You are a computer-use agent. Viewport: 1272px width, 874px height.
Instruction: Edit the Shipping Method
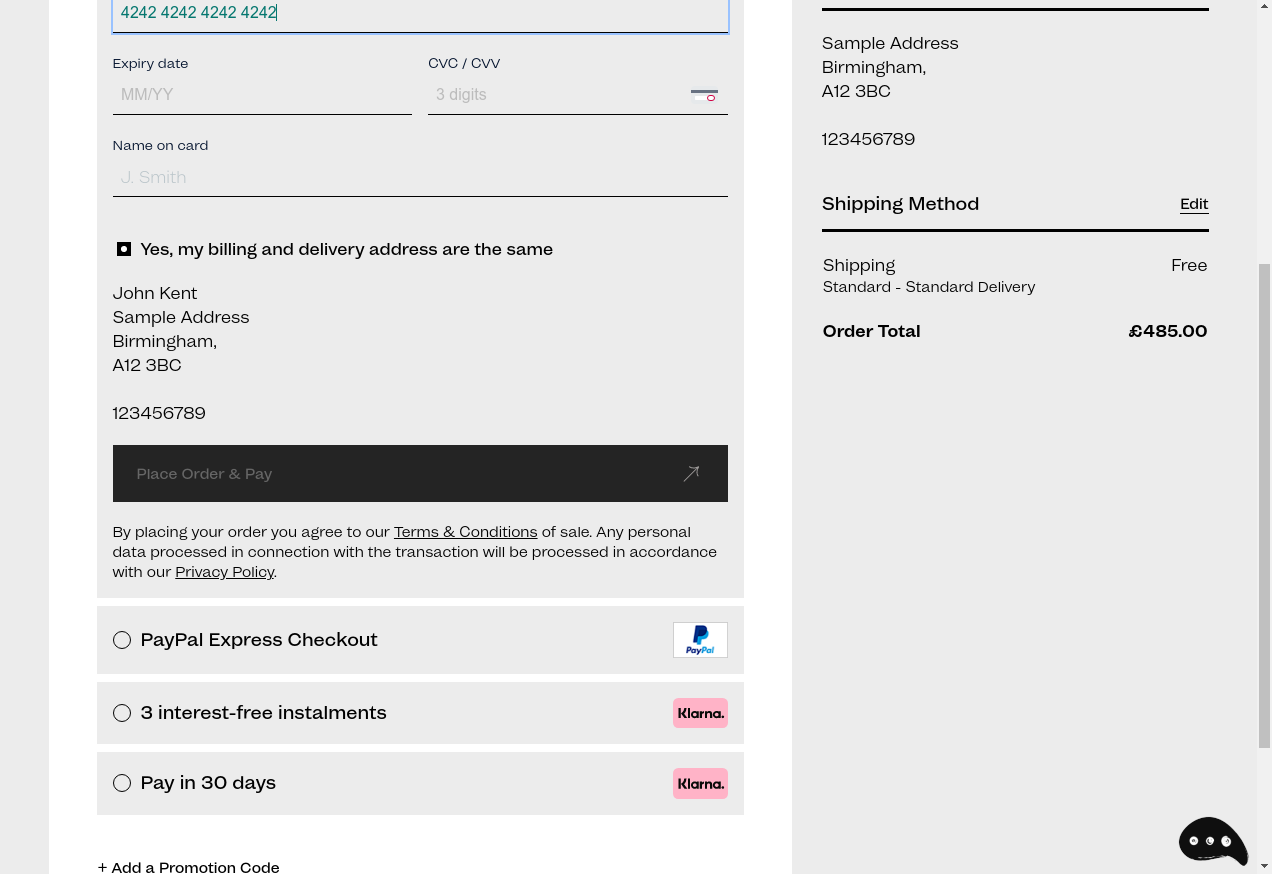point(1194,204)
